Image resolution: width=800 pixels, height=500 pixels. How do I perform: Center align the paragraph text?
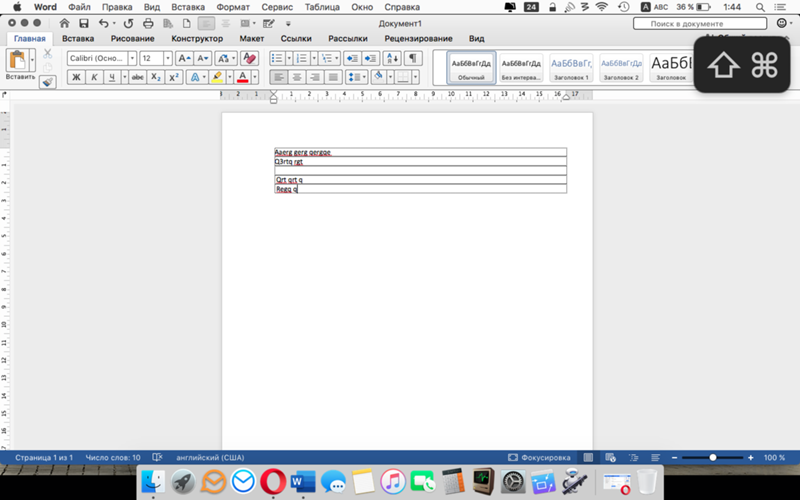[x=297, y=77]
